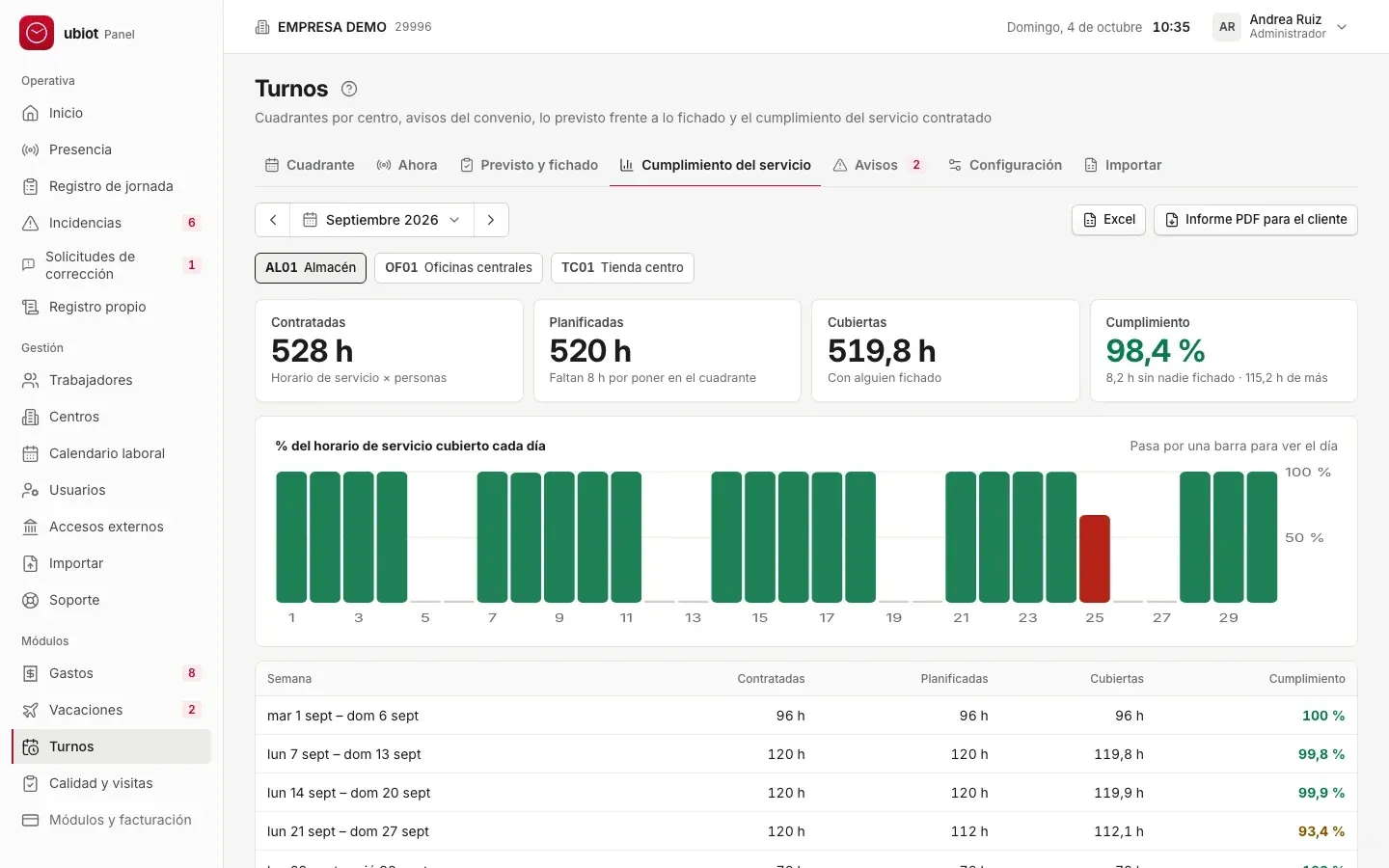Open the Trabajadores section

pos(111,380)
